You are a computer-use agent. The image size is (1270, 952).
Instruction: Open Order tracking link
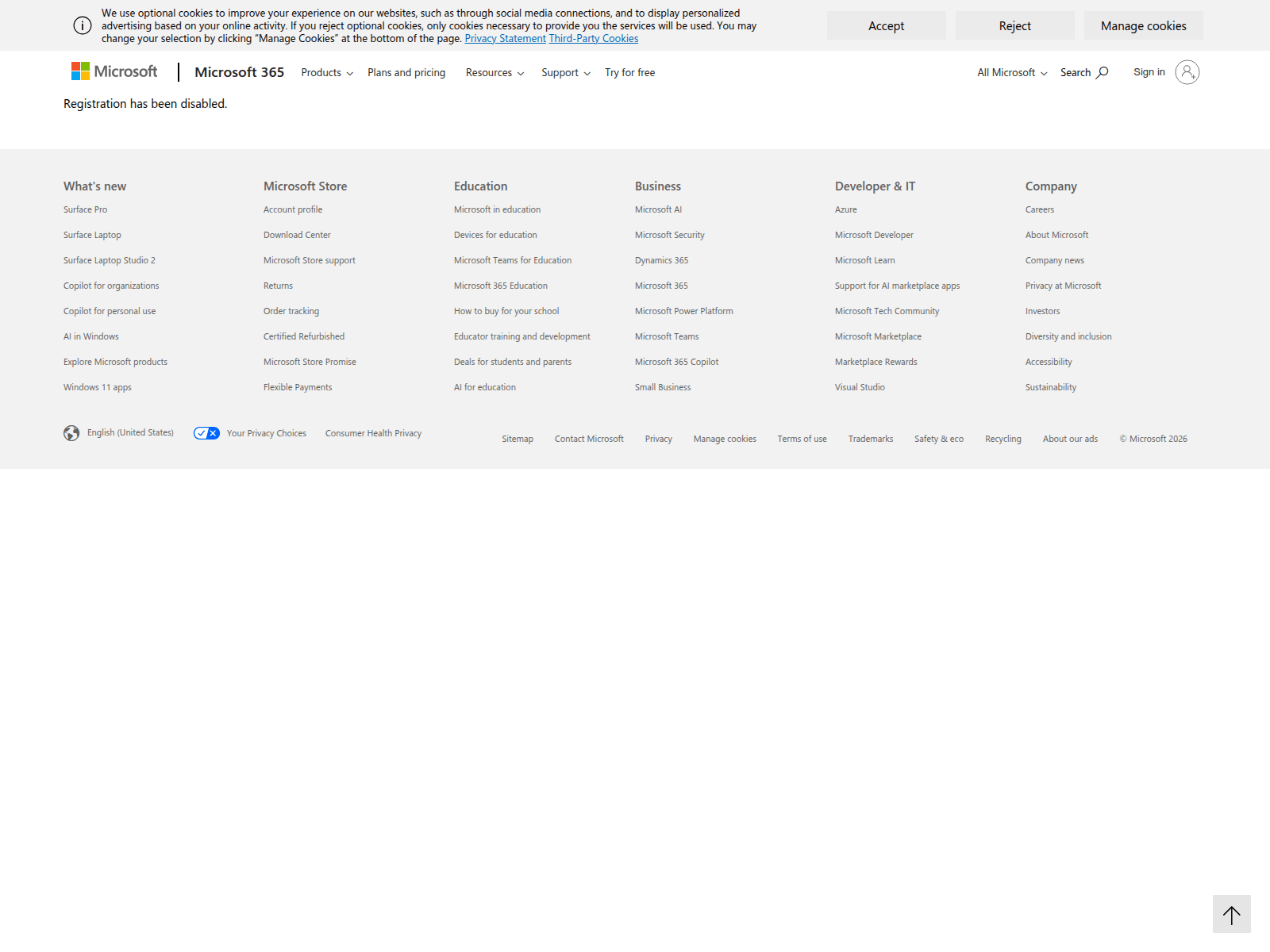(291, 311)
